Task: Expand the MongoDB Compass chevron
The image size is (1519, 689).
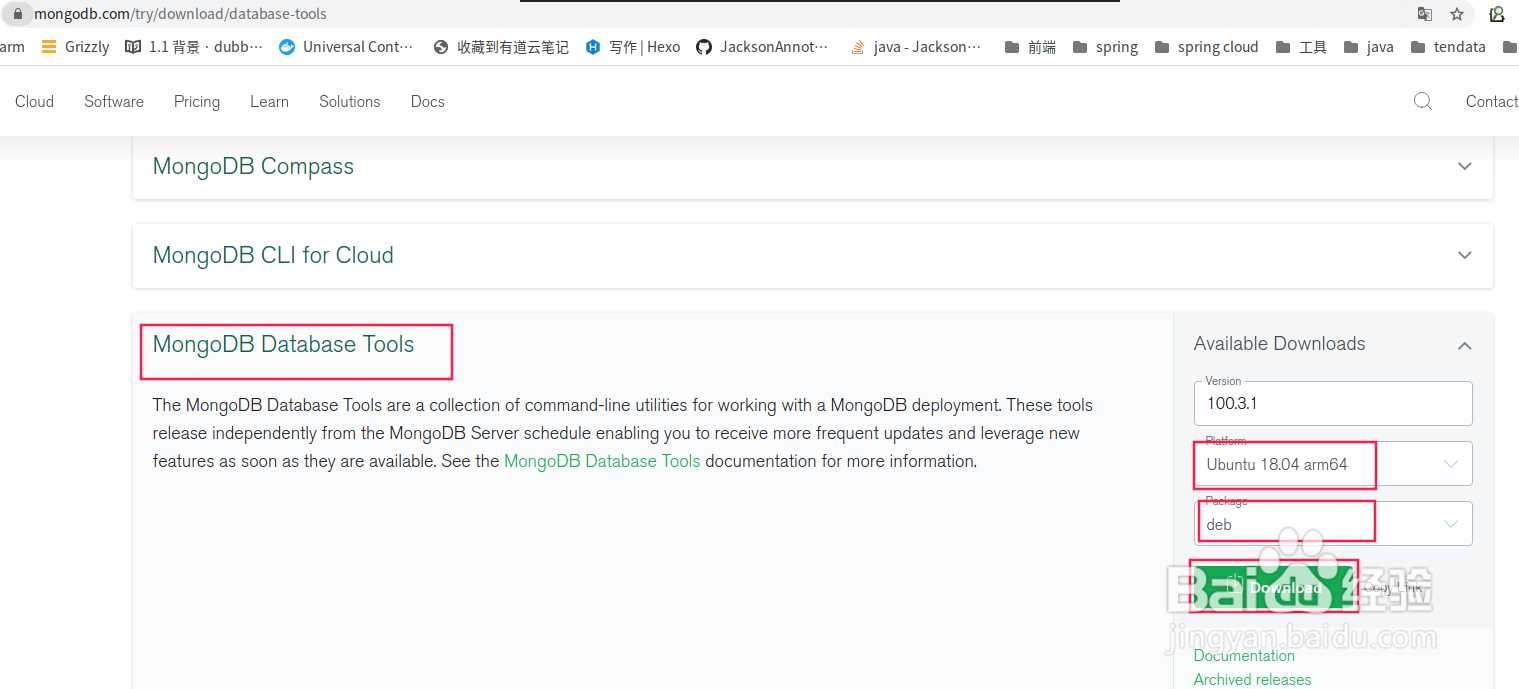Action: click(x=1465, y=166)
